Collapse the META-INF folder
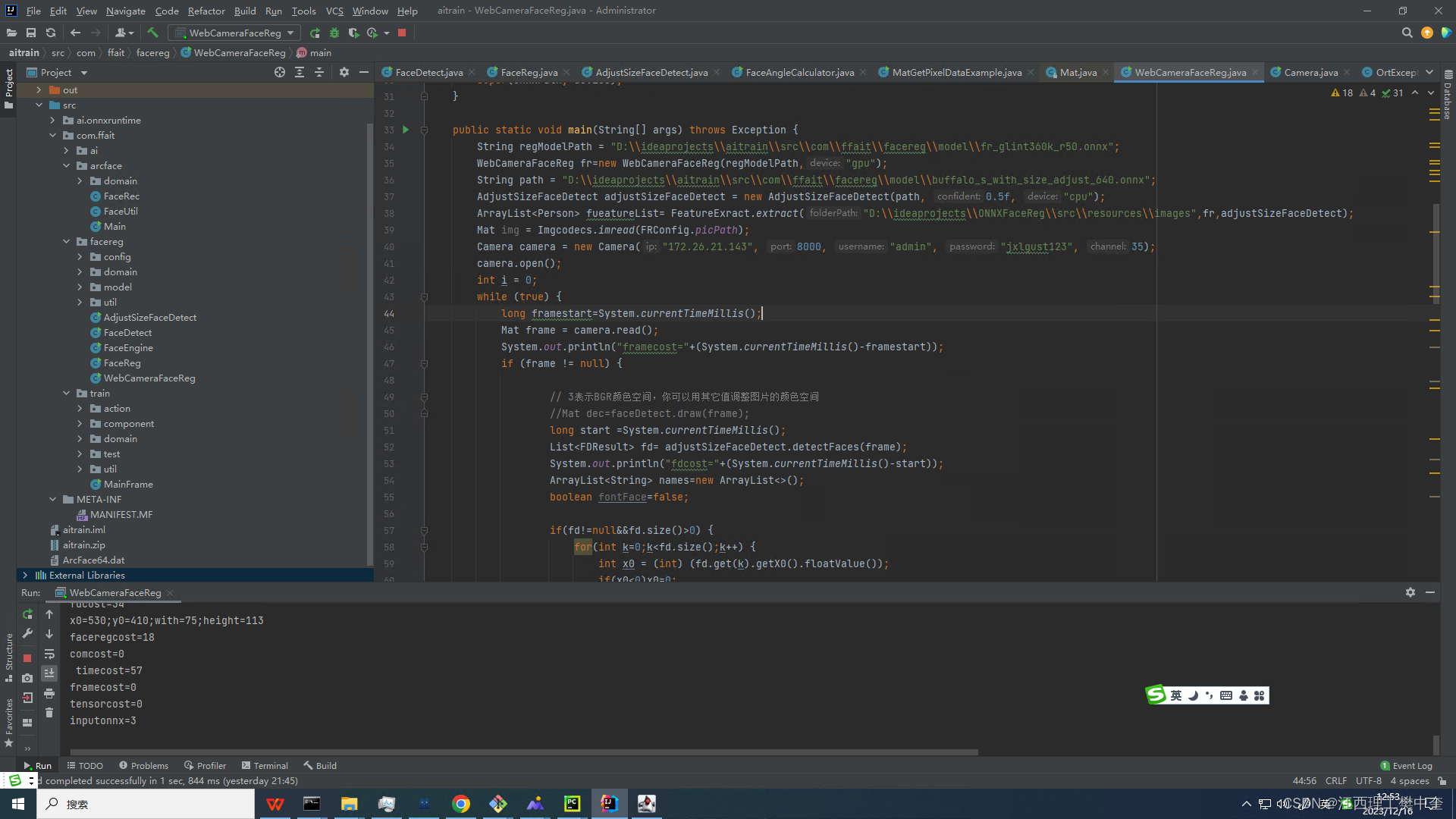Image resolution: width=1456 pixels, height=819 pixels. (x=52, y=499)
